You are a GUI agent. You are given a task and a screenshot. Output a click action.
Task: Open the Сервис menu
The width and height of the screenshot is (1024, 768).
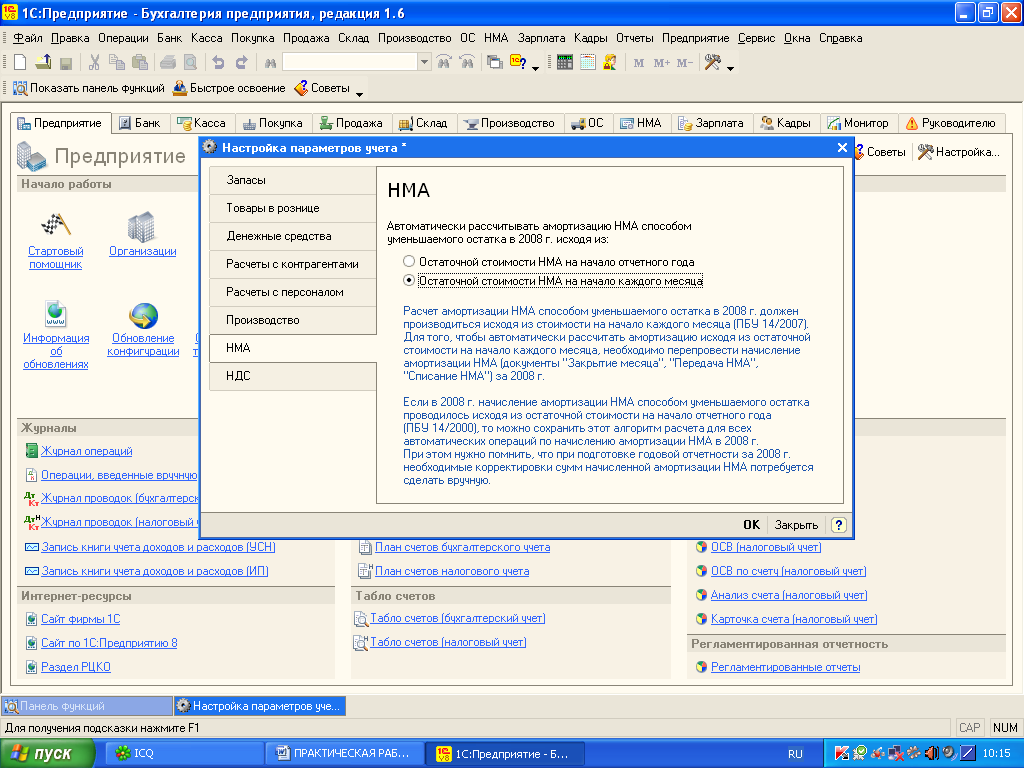point(756,38)
